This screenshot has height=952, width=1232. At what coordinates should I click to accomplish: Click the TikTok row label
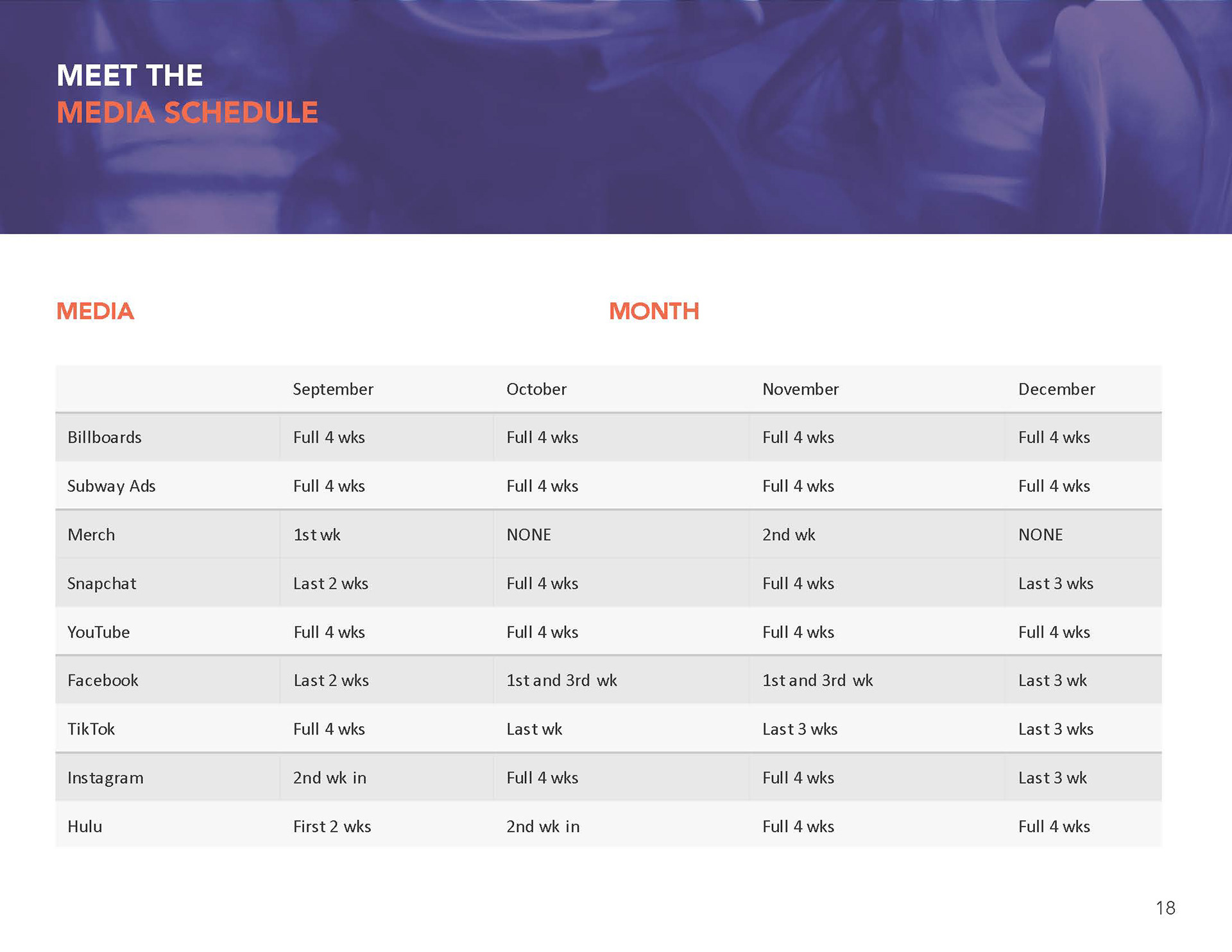click(x=91, y=729)
